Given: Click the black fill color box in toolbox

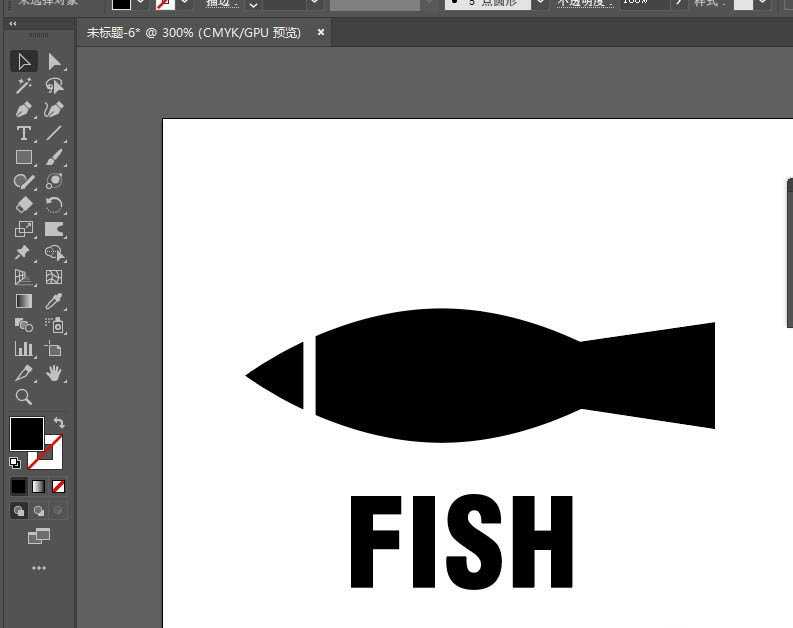Looking at the screenshot, I should coord(26,434).
